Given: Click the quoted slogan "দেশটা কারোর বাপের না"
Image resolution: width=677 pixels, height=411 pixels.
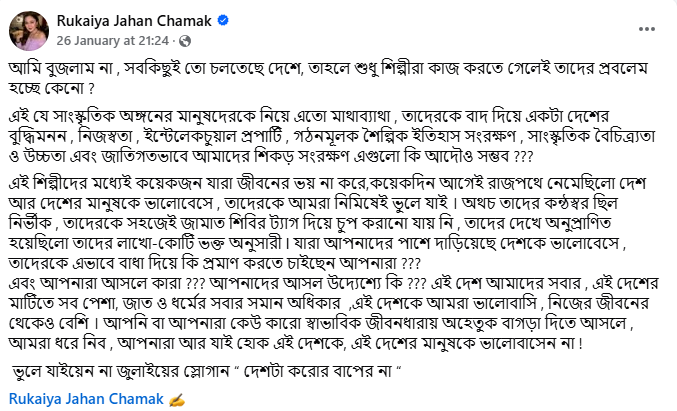Looking at the screenshot, I should [x=317, y=371].
